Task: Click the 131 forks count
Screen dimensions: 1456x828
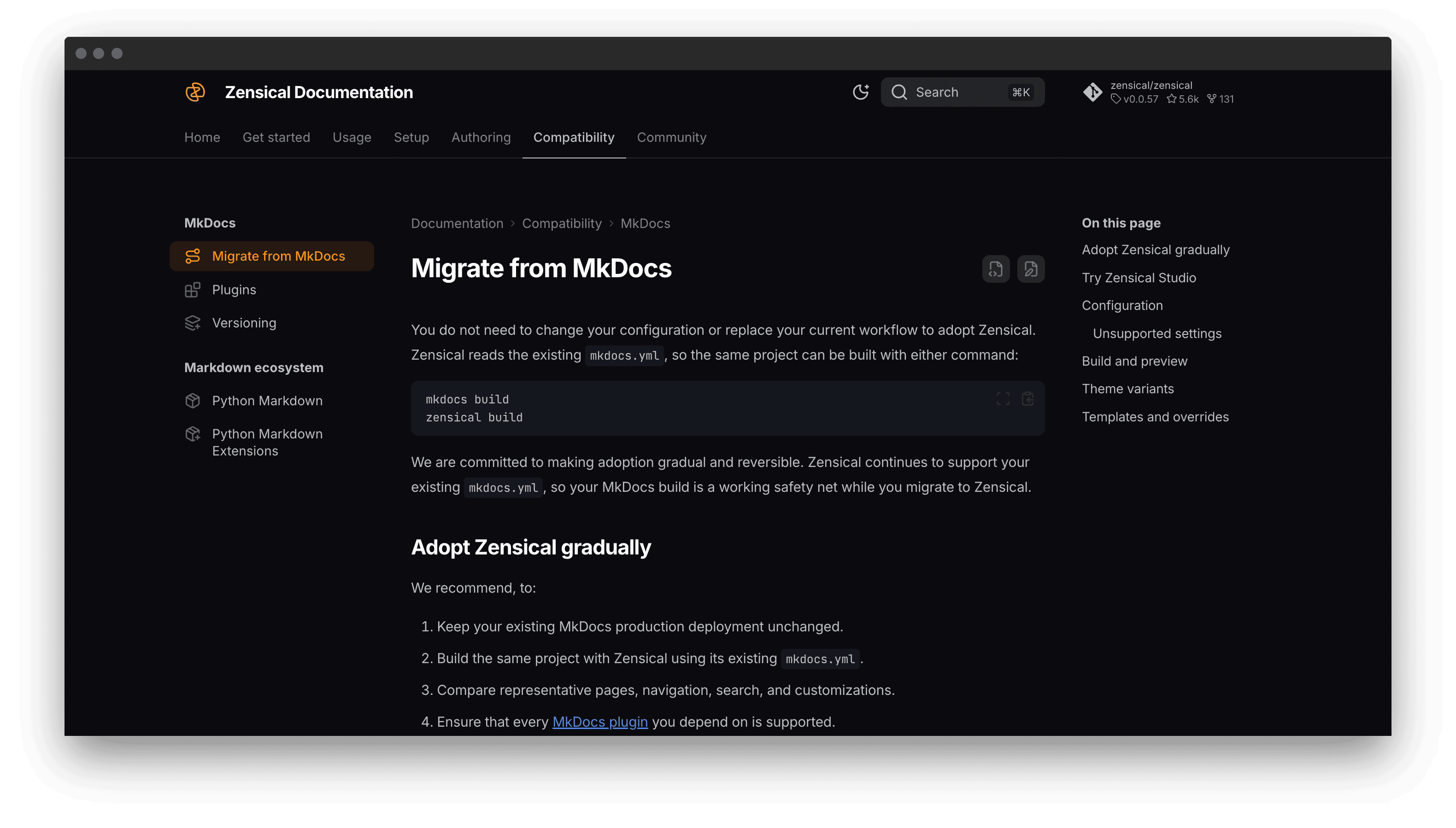Action: pos(1221,99)
